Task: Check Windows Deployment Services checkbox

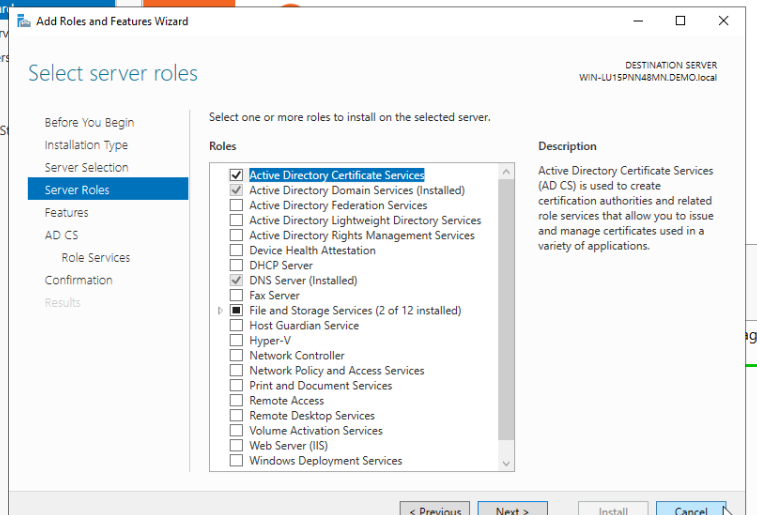Action: coord(236,460)
